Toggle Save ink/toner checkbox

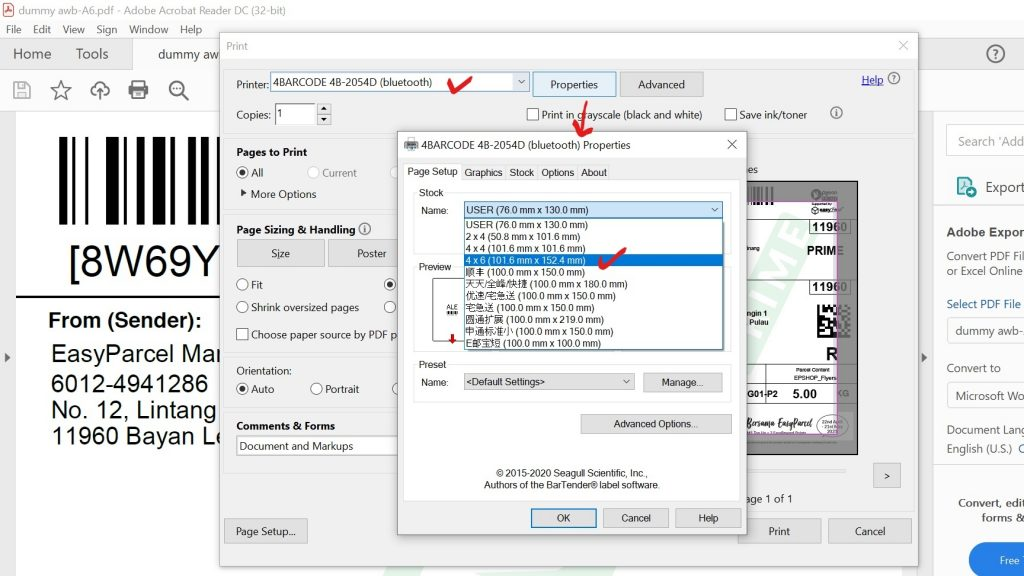[730, 114]
